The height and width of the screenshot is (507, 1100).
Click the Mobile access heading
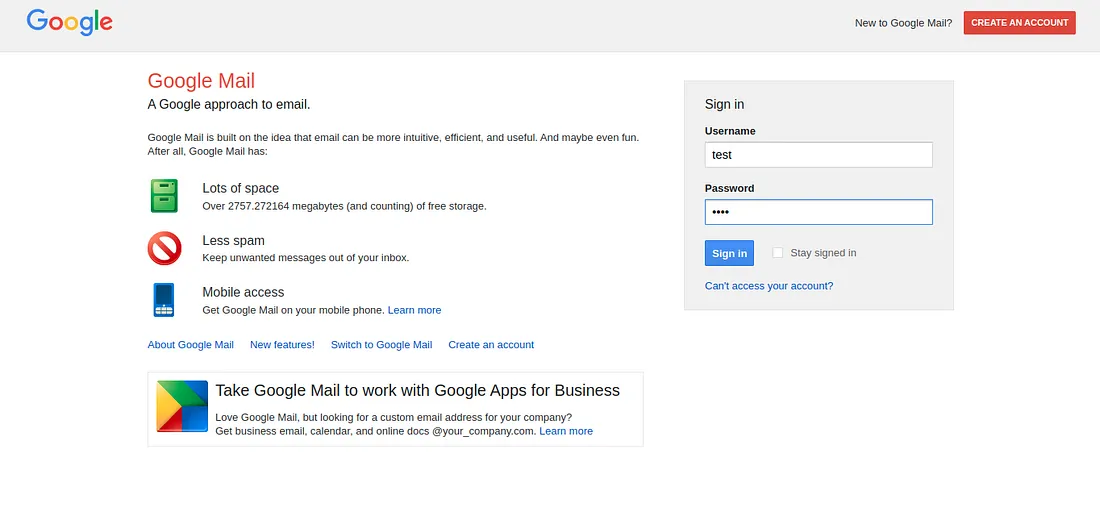tap(243, 292)
